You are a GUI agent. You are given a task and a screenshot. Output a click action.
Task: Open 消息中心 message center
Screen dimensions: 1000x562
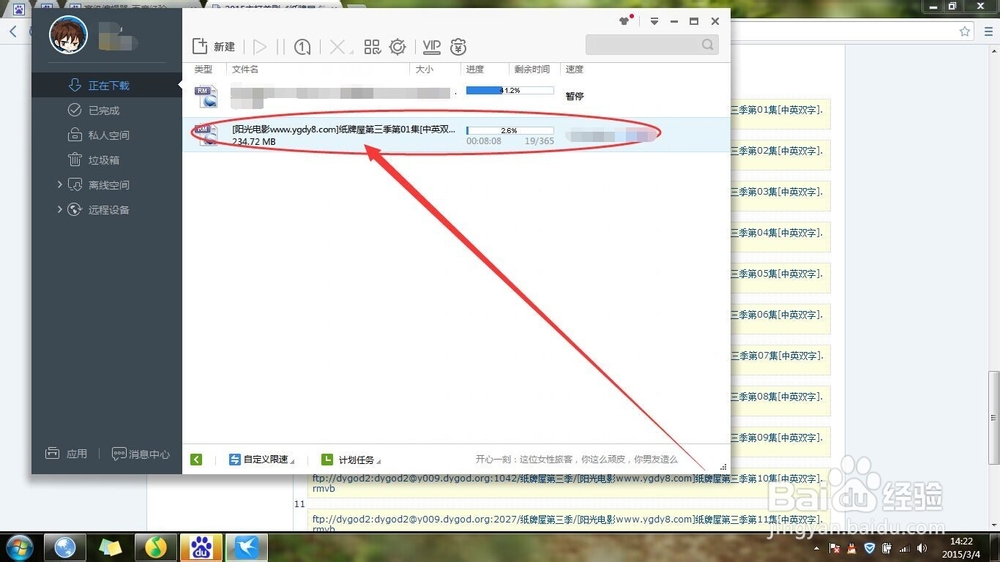pos(140,454)
